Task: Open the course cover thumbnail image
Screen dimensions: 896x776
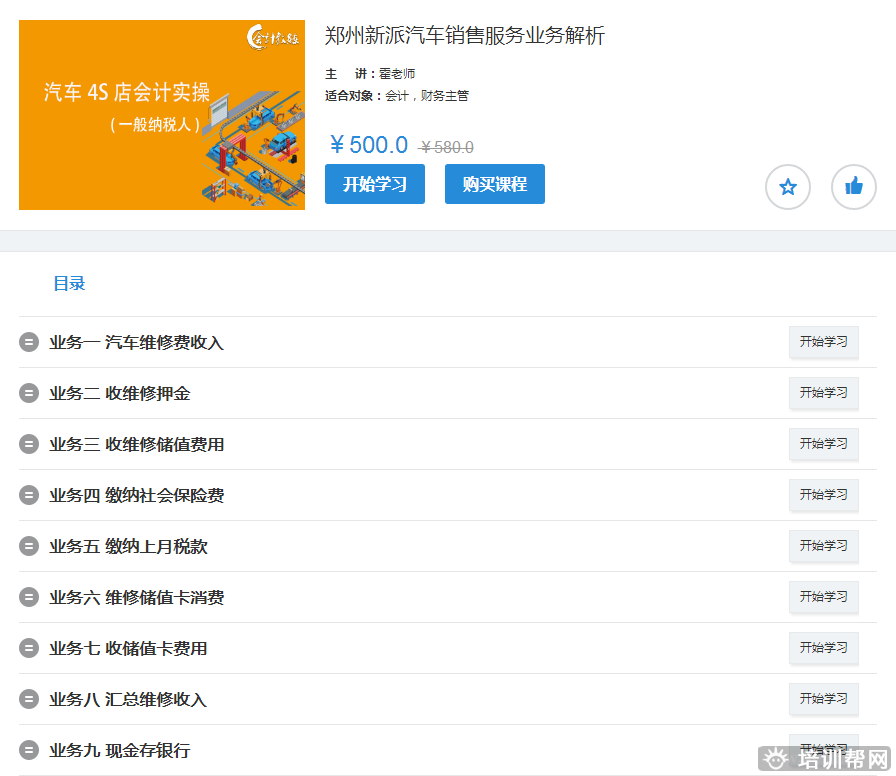Action: pyautogui.click(x=162, y=115)
